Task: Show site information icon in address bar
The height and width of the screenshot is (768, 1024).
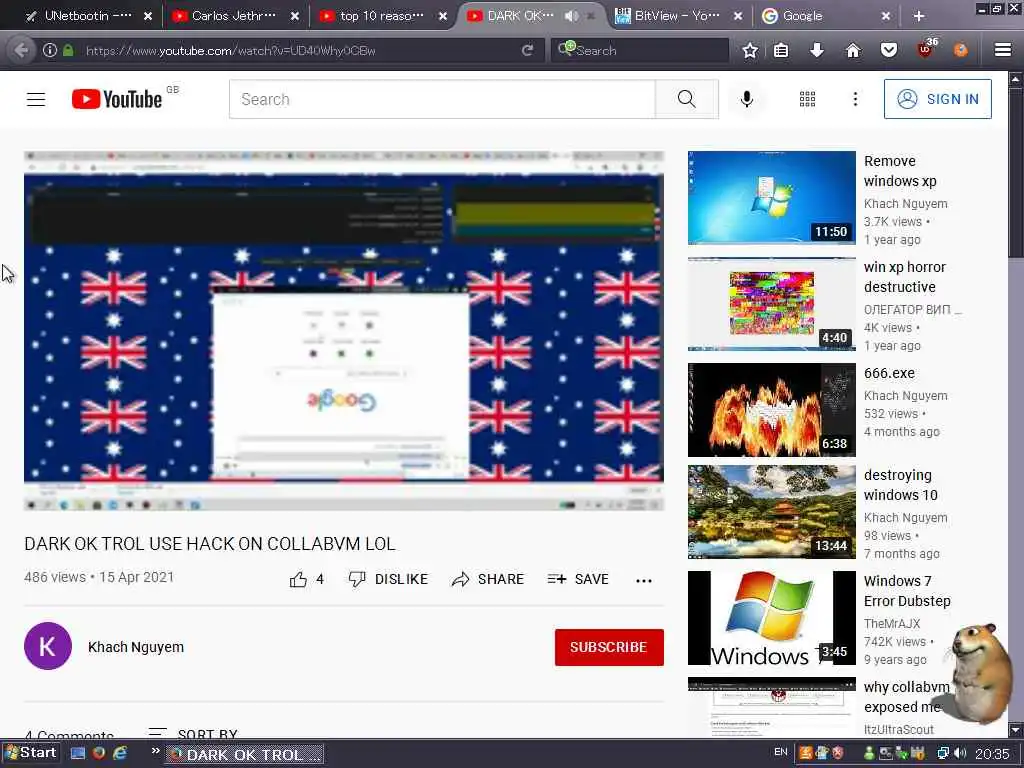Action: (x=50, y=50)
